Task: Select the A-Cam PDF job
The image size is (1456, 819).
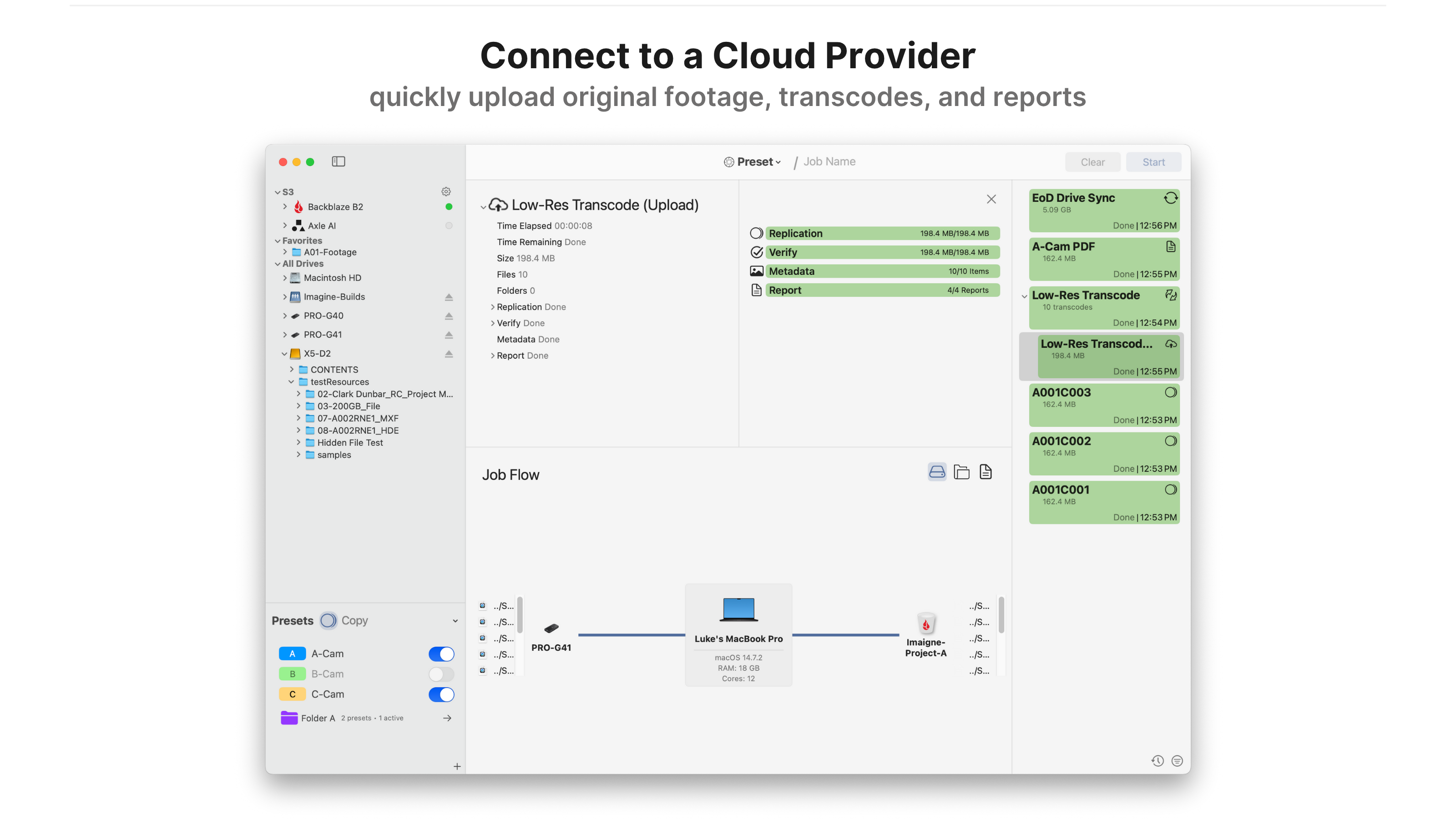Action: [x=1104, y=259]
